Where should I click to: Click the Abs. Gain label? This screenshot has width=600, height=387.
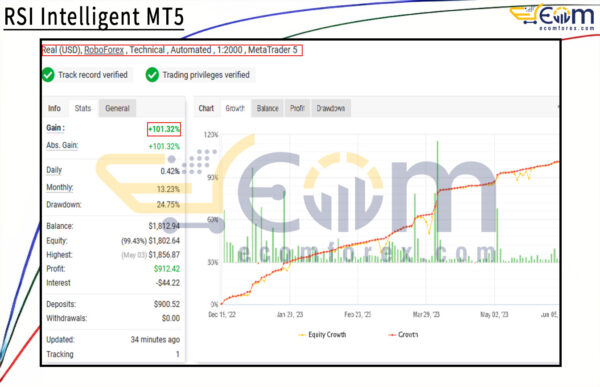62,145
